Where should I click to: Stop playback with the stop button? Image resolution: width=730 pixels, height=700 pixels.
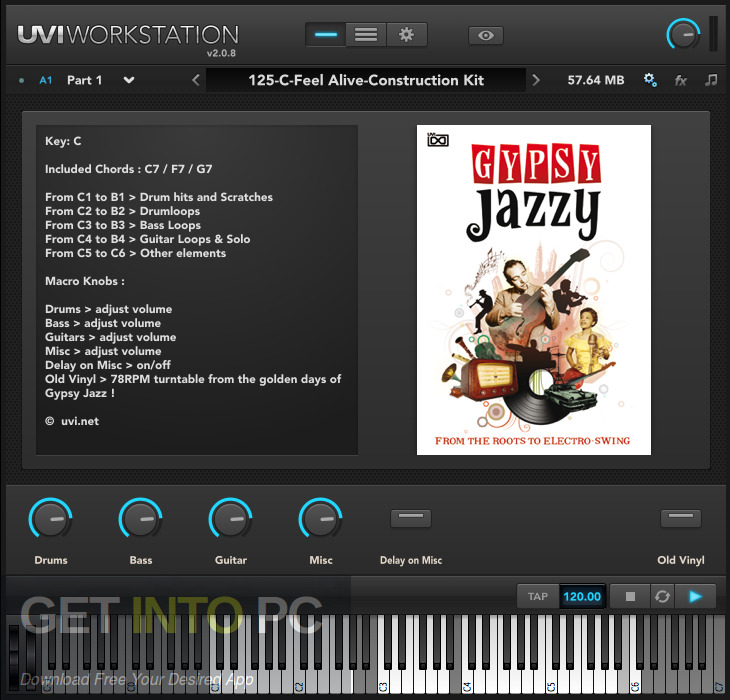point(630,596)
